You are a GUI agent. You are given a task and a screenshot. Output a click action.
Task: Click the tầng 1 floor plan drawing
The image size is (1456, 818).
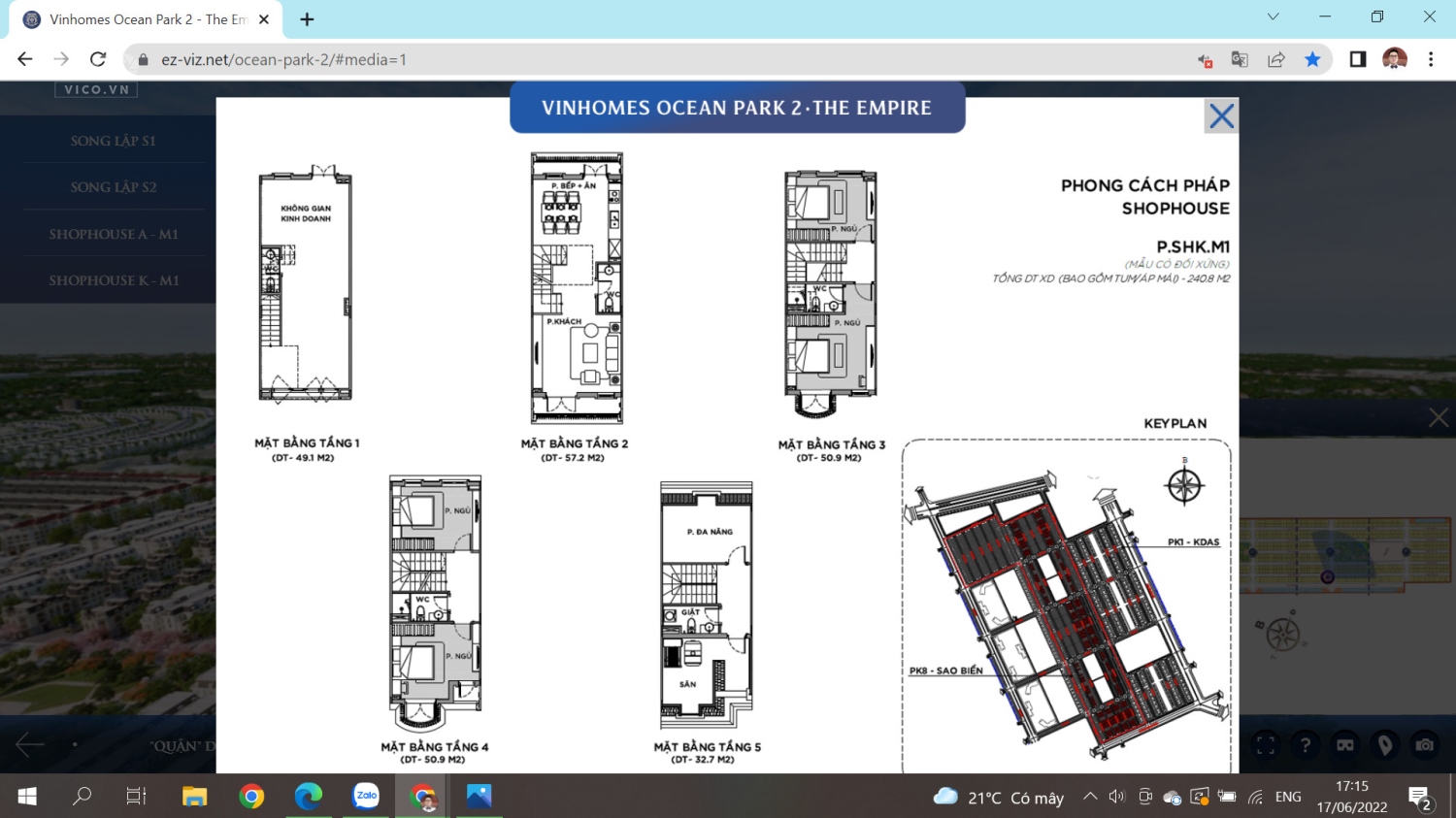[305, 284]
